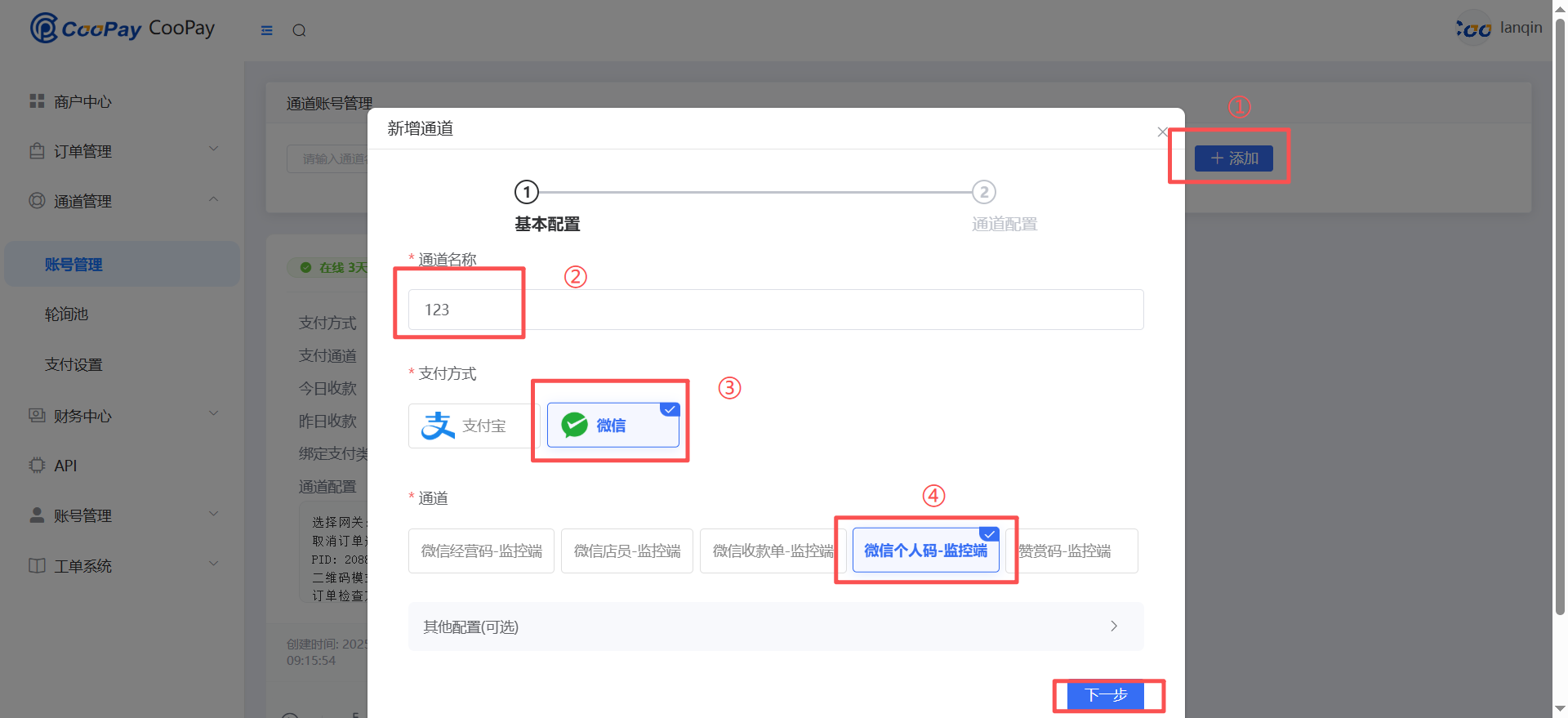The width and height of the screenshot is (1568, 718).
Task: Open 商户中心 from the sidebar
Action: tap(82, 101)
